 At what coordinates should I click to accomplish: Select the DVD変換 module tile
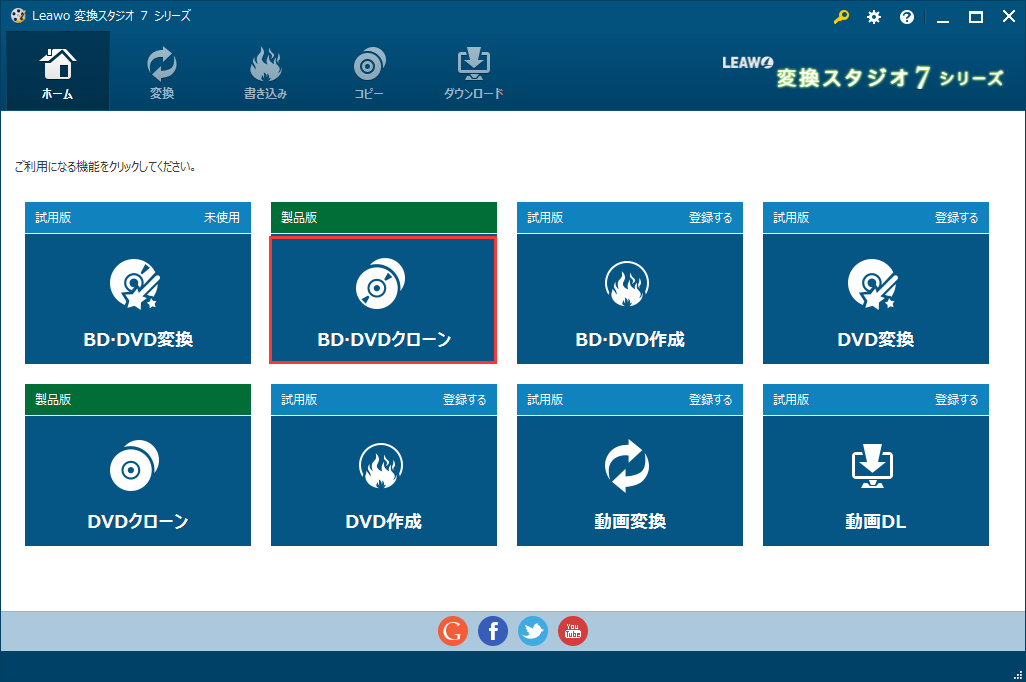coord(875,299)
